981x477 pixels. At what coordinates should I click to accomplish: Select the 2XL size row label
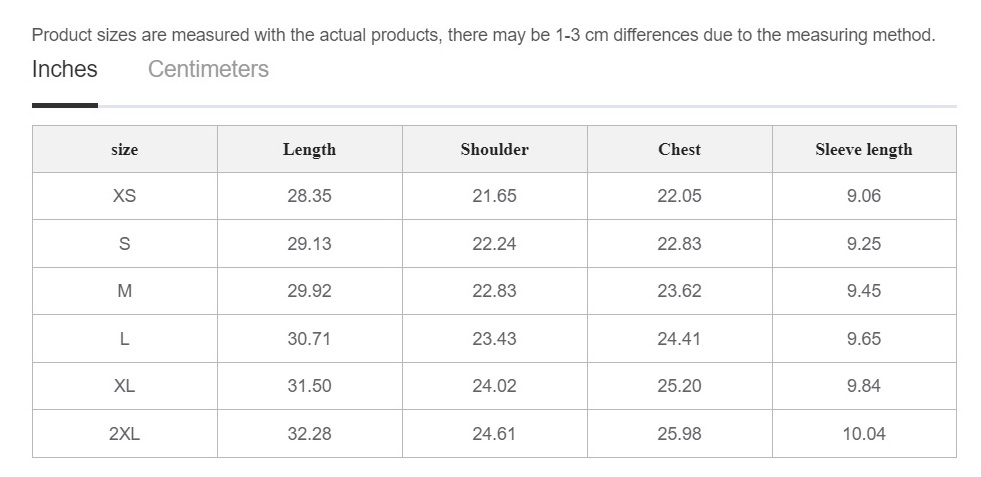coord(125,434)
